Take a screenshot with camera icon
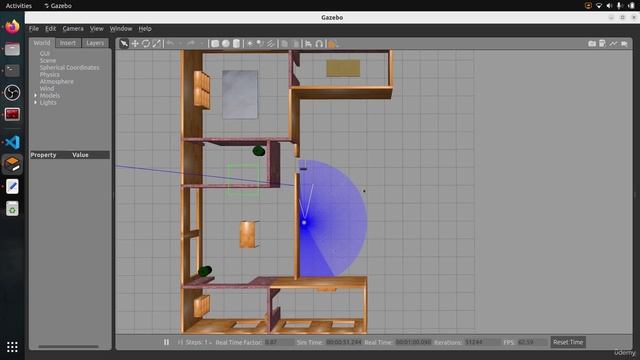Image resolution: width=640 pixels, height=360 pixels. click(x=592, y=43)
